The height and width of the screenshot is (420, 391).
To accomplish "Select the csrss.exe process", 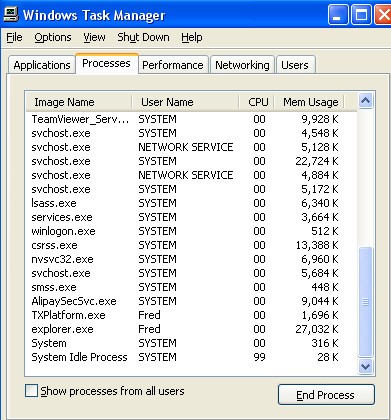I will pos(191,245).
